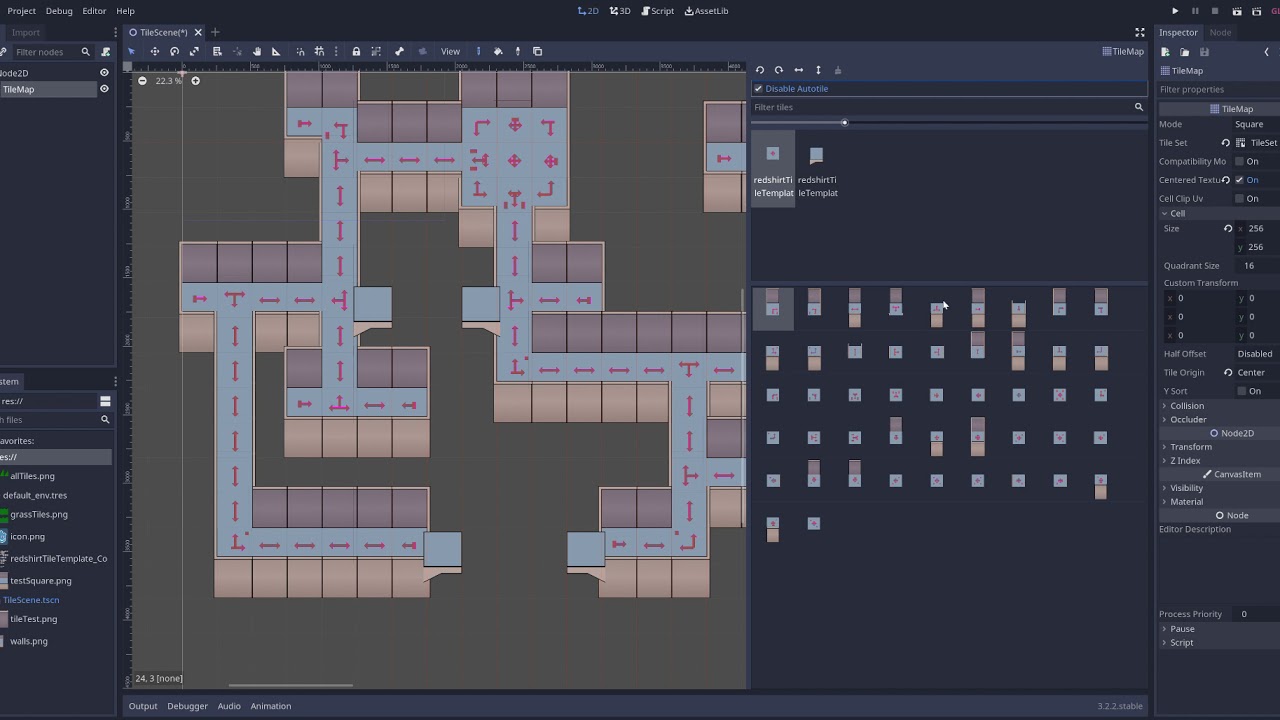Viewport: 1280px width, 720px height.
Task: Play the current scene
Action: point(1237,11)
